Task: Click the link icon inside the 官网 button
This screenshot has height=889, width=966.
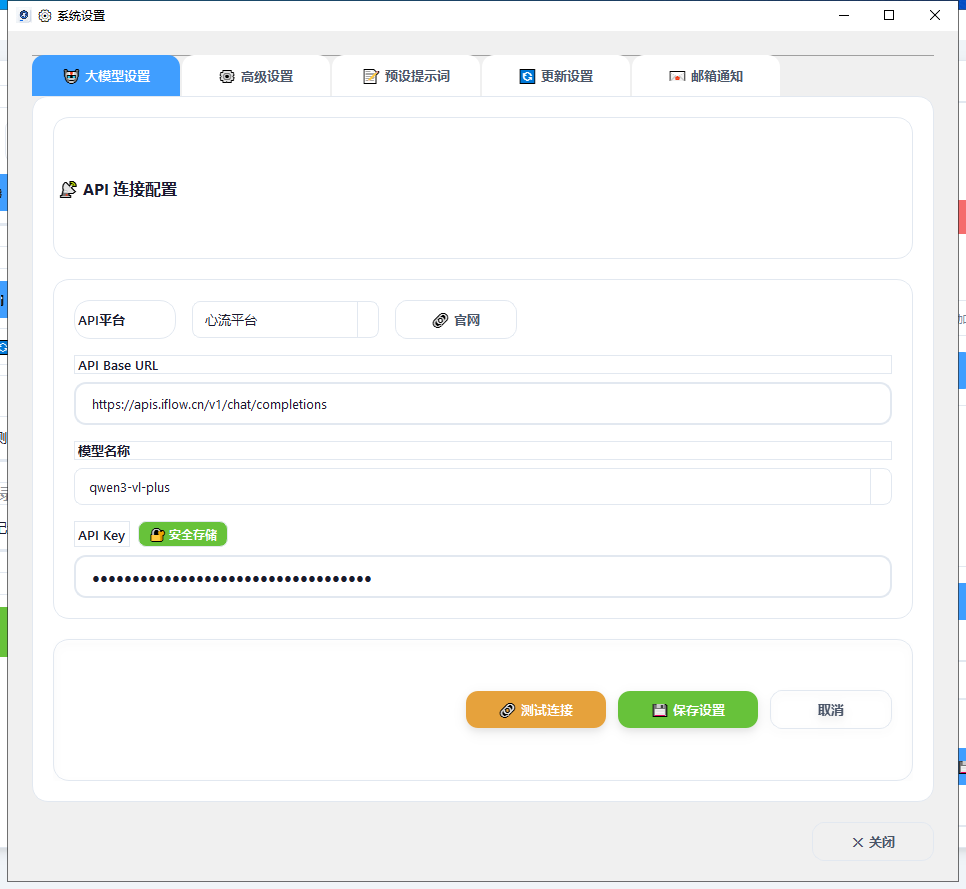Action: (440, 319)
